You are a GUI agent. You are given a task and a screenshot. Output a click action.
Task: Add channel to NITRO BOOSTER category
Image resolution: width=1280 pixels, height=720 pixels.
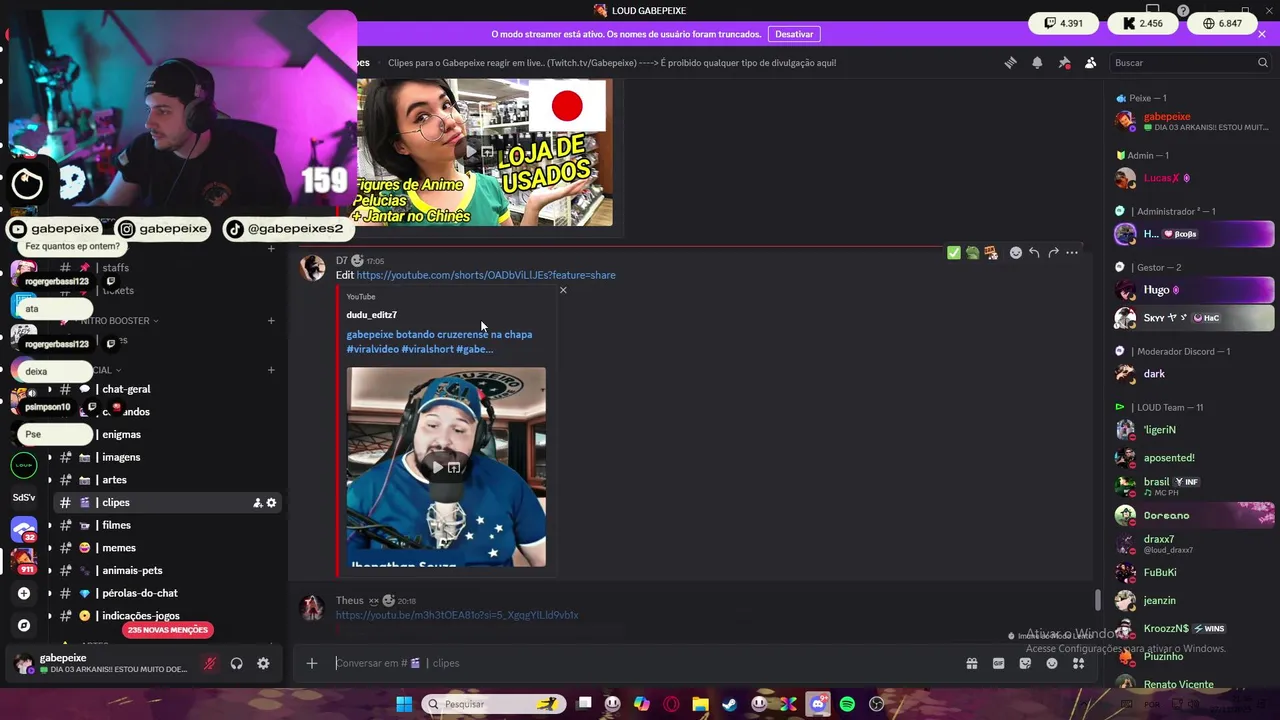[x=271, y=321]
